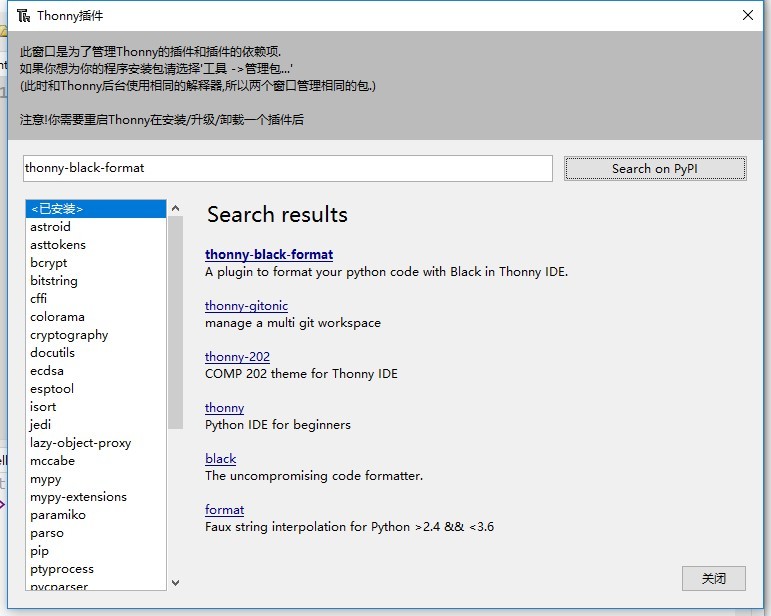Open the thonny-black-format result link

click(269, 255)
